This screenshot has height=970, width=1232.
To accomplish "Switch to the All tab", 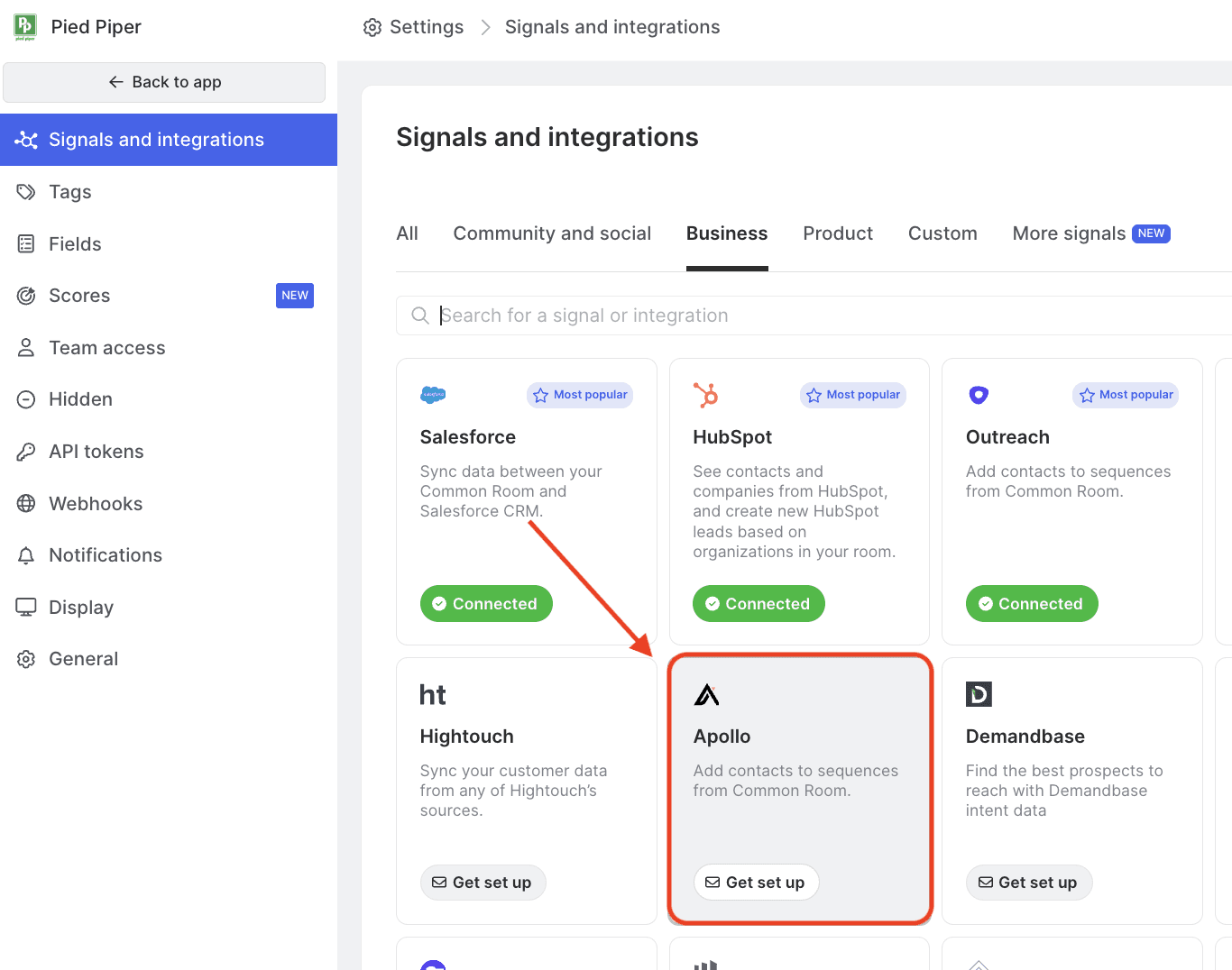I will point(407,233).
